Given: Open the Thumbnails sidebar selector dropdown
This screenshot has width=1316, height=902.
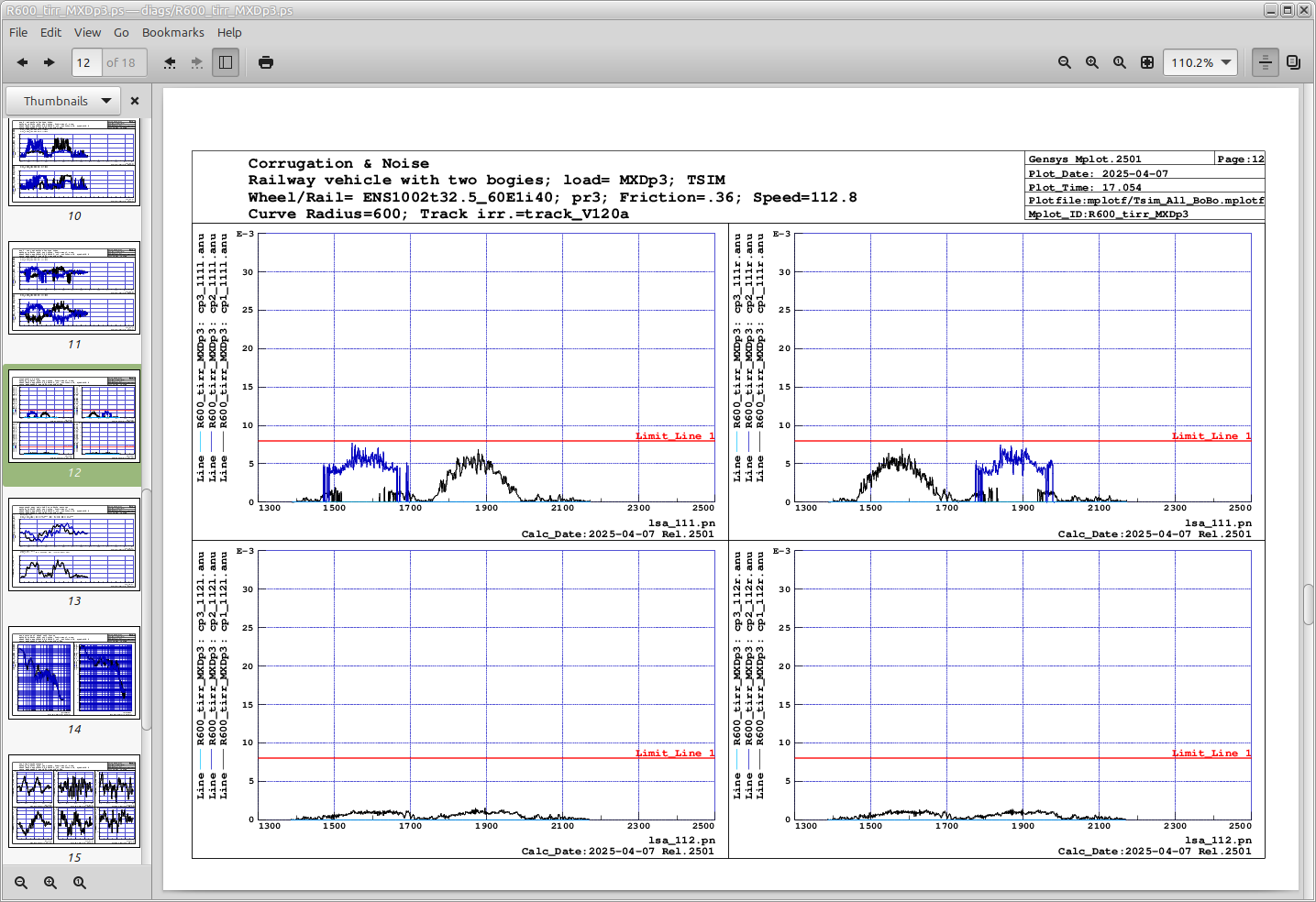Looking at the screenshot, I should 62,101.
